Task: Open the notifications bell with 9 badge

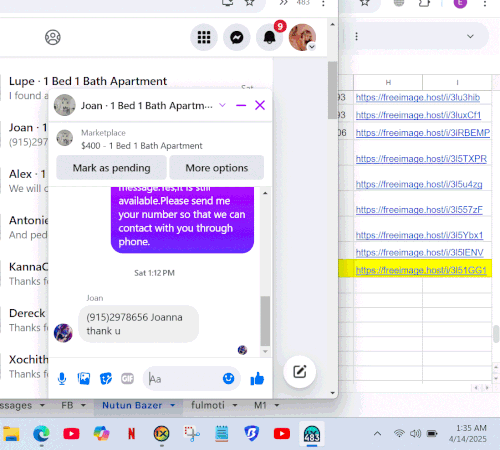Action: click(270, 37)
